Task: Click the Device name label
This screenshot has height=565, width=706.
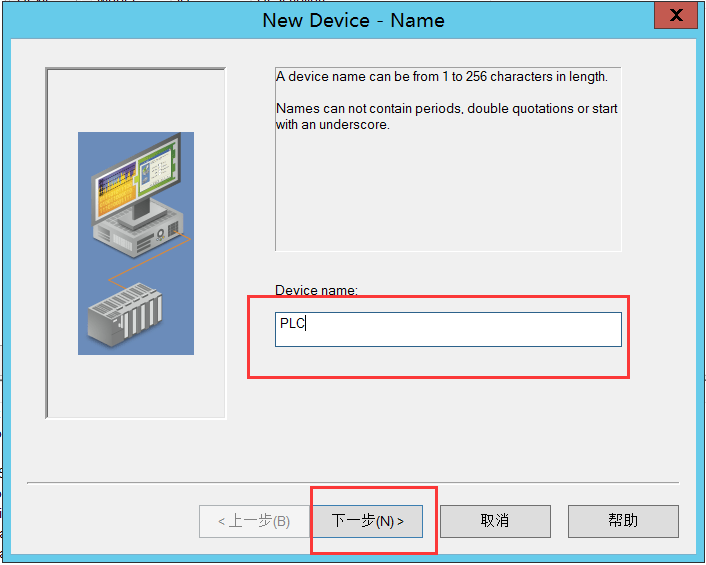Action: click(x=316, y=291)
